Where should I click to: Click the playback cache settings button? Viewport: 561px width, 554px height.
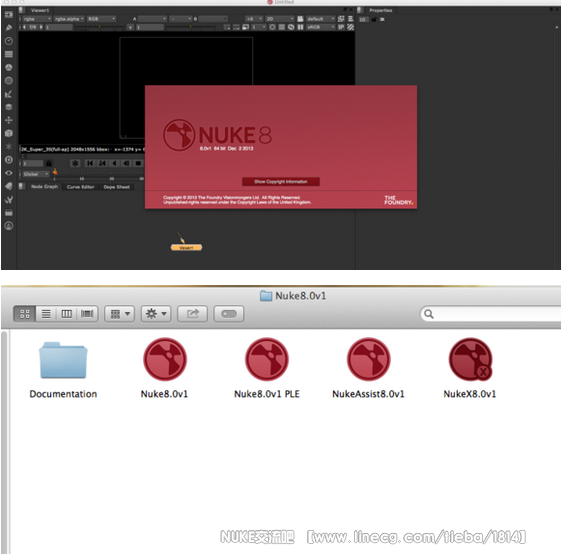coord(75,164)
